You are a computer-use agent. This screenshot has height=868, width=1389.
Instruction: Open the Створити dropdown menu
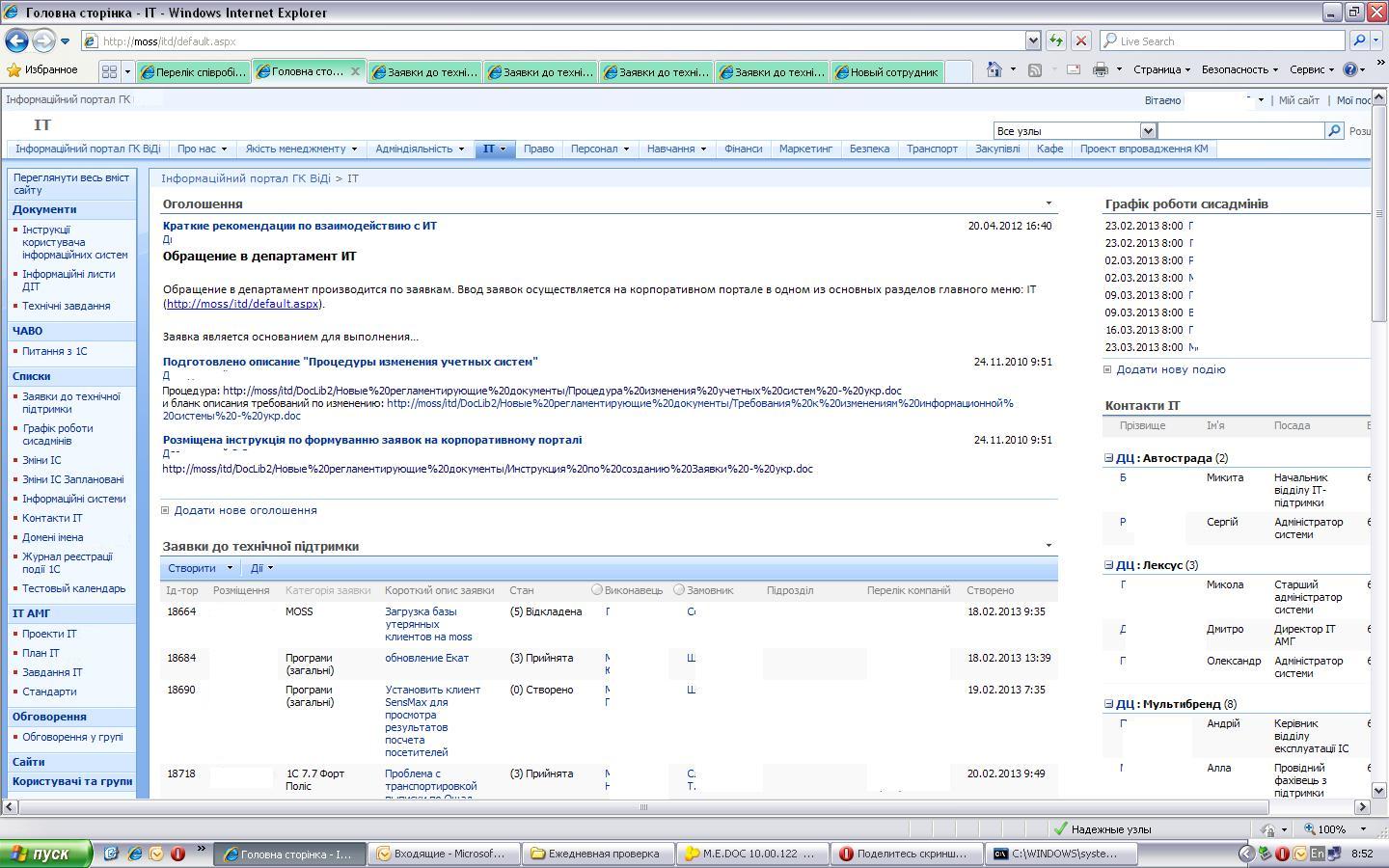click(200, 568)
